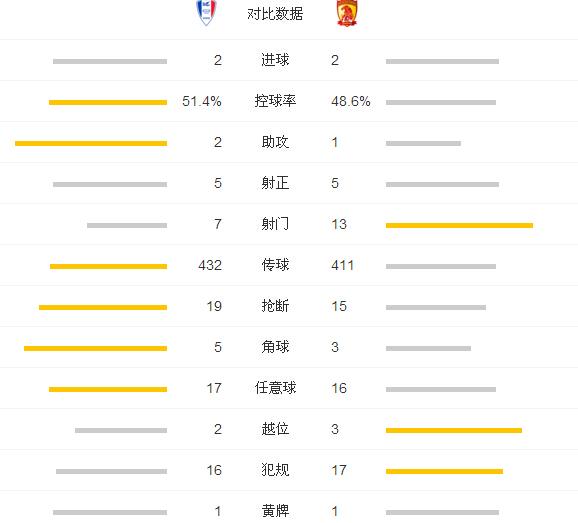578x523 pixels.
Task: Click the yellow away shots bar for 13
Action: click(x=459, y=225)
